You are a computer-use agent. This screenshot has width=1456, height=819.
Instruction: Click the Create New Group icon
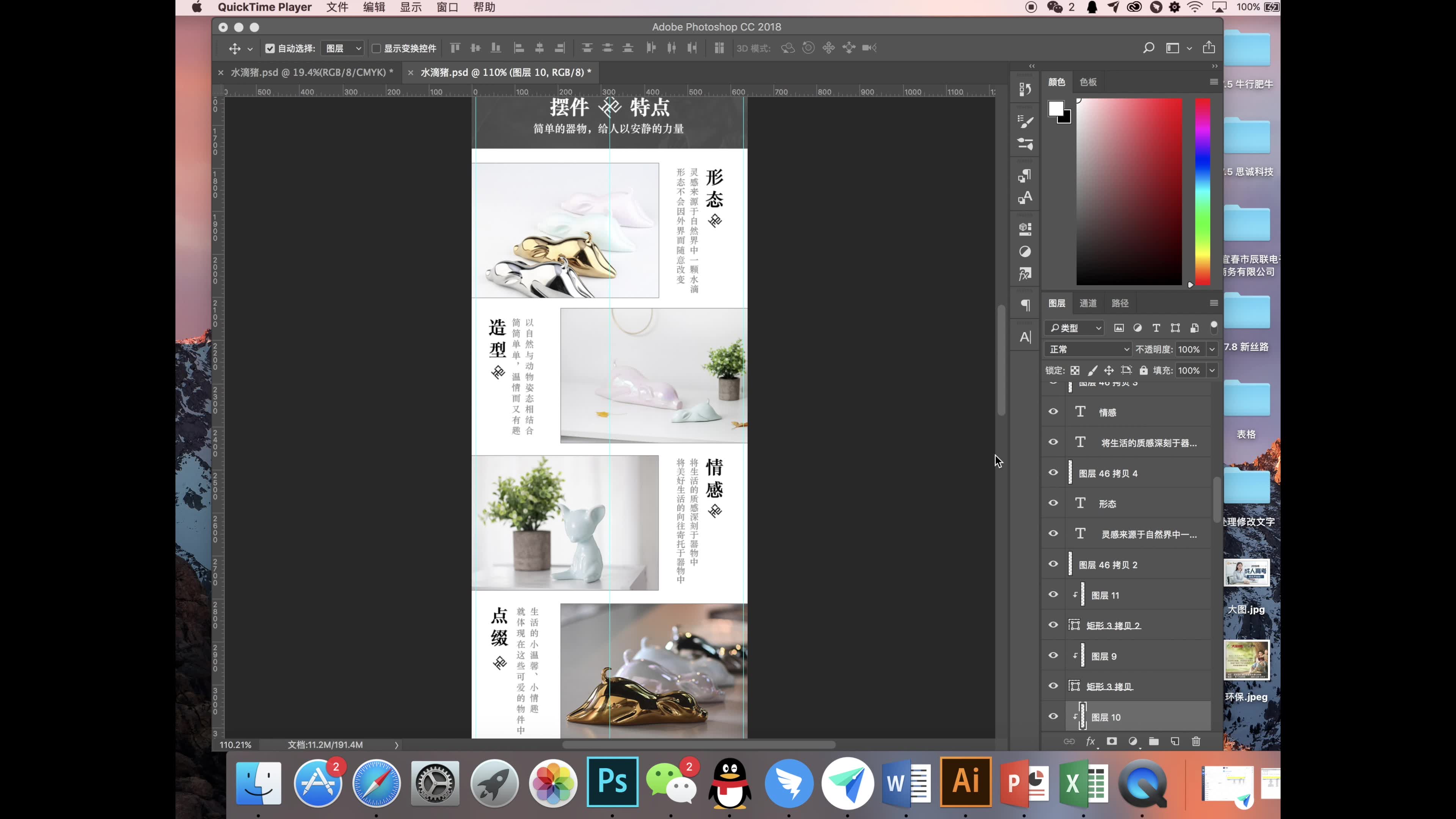coord(1154,741)
